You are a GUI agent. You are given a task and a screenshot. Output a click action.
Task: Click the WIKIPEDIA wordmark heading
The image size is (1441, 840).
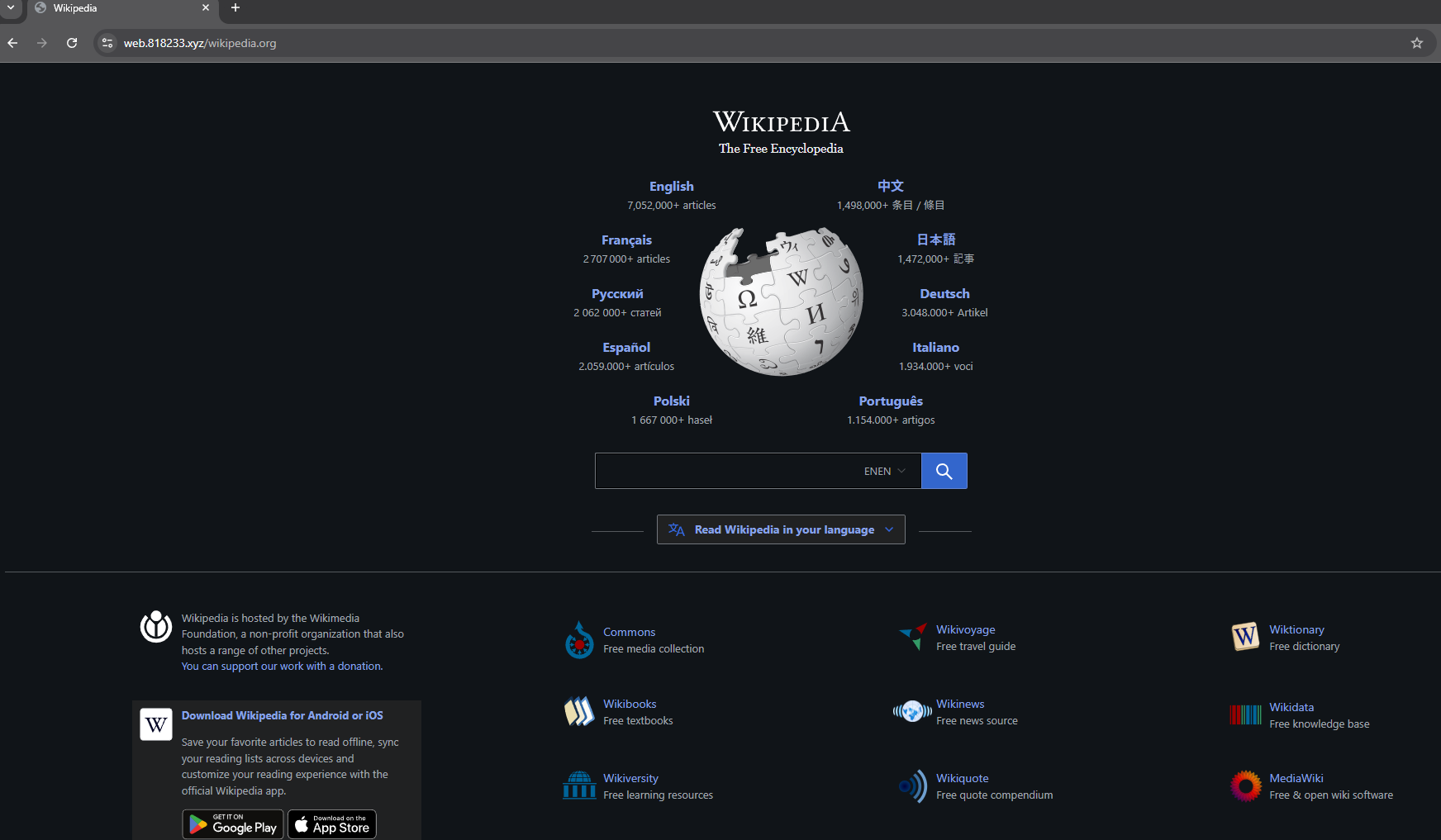[782, 122]
